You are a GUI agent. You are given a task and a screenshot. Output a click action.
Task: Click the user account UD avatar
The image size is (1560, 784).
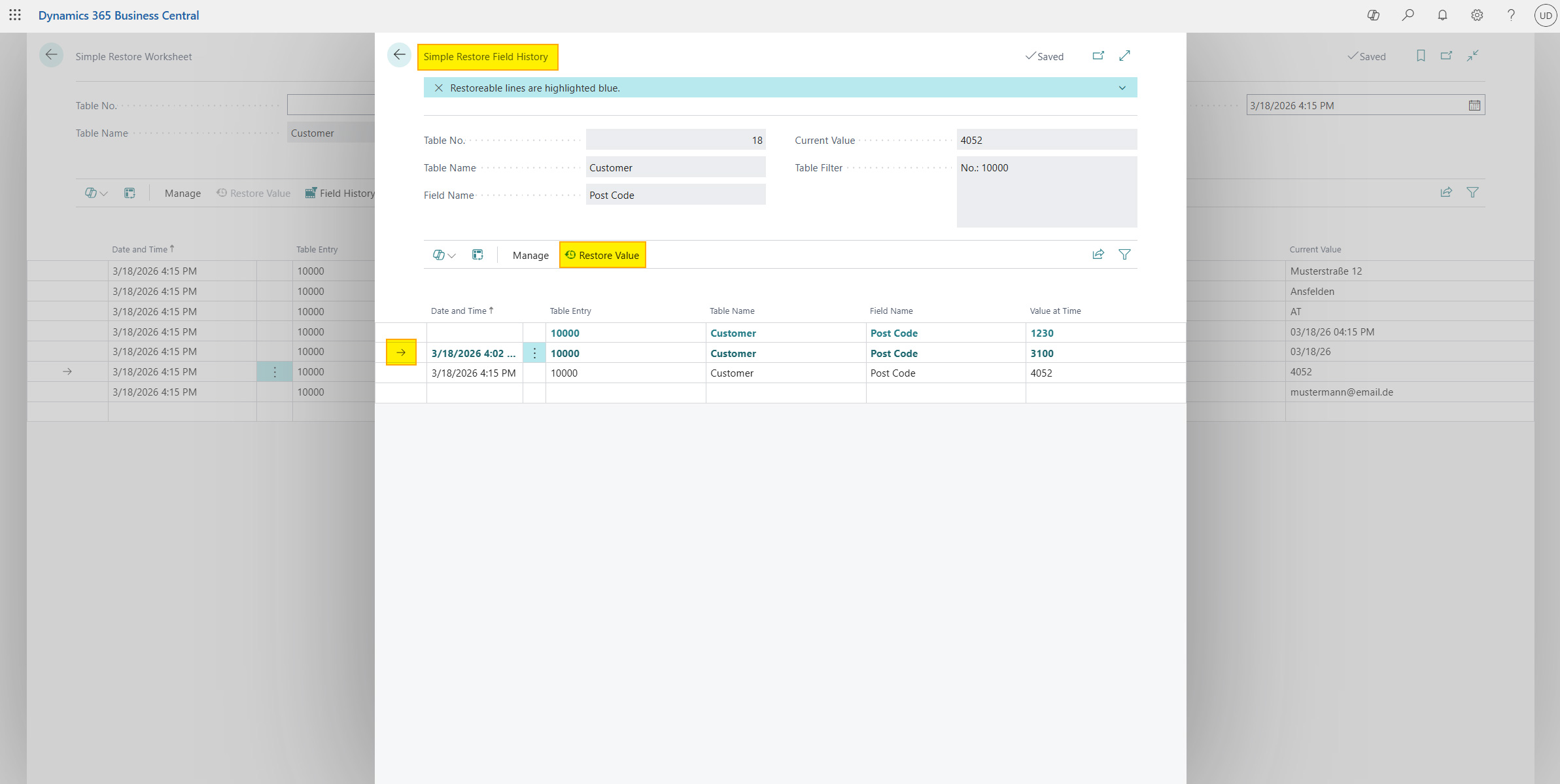(1545, 16)
